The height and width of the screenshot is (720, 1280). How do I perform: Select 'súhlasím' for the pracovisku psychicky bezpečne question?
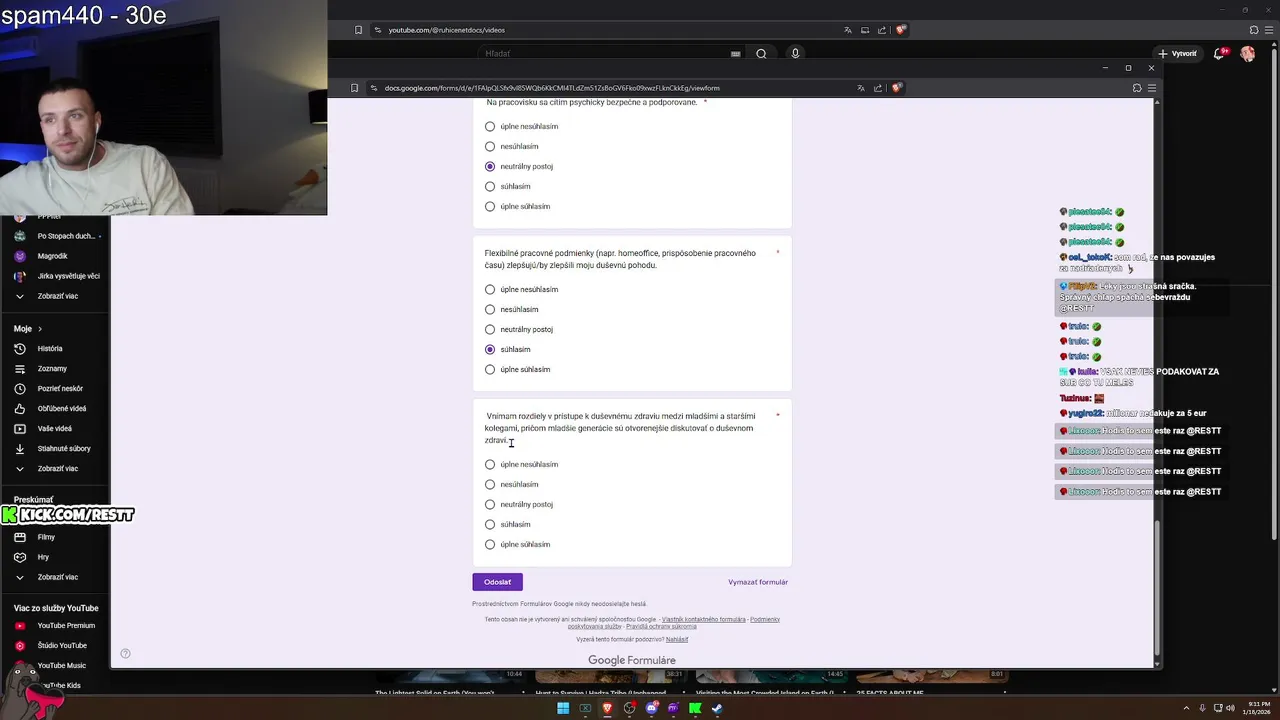pyautogui.click(x=490, y=186)
